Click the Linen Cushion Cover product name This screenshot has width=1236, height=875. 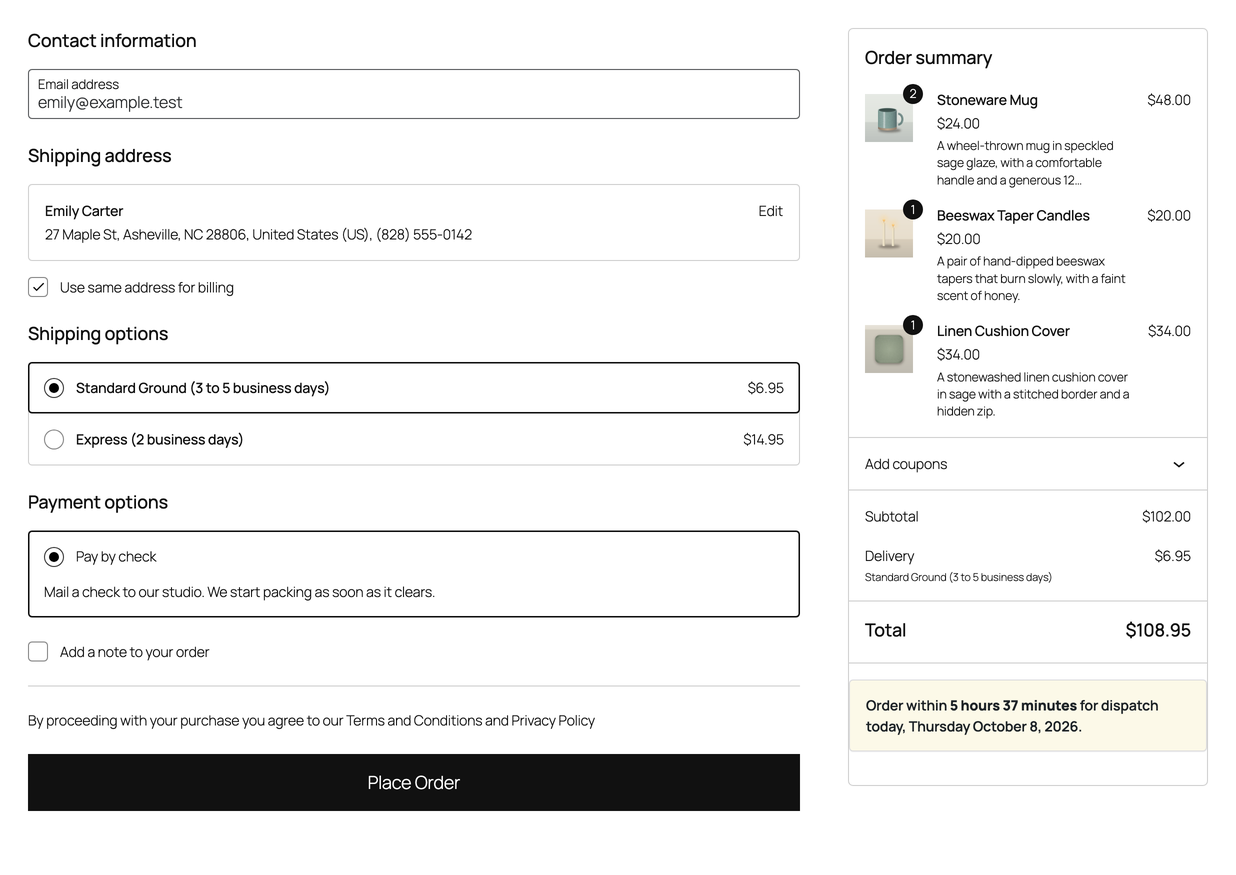coord(1003,331)
